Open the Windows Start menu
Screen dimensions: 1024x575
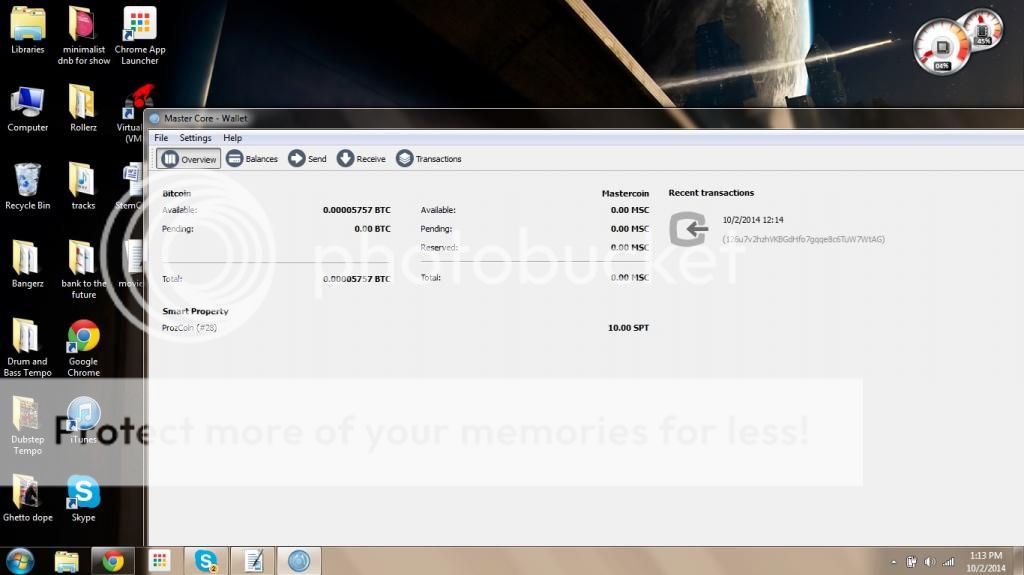coord(20,561)
